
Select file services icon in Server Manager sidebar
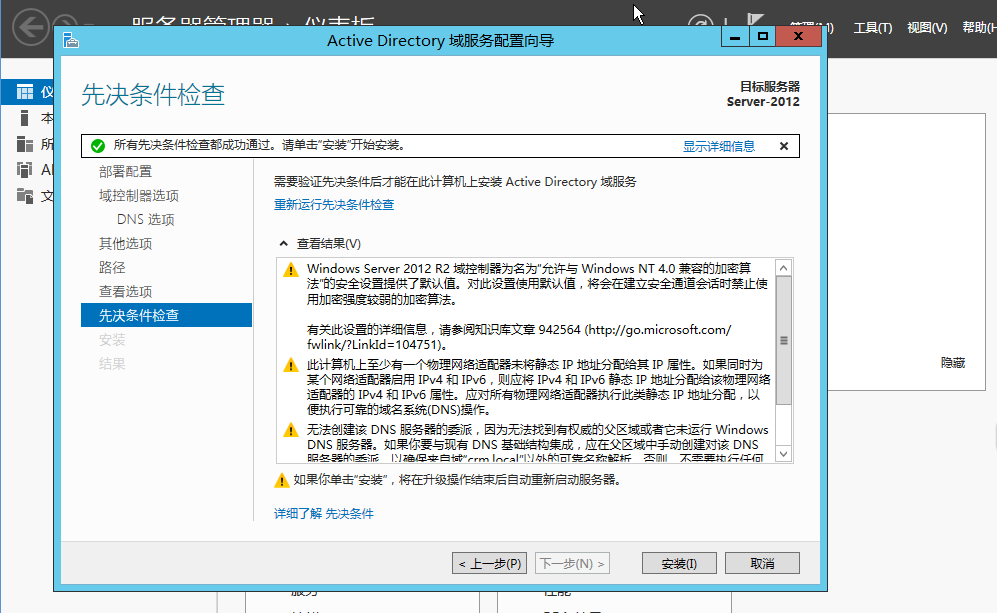[25, 196]
